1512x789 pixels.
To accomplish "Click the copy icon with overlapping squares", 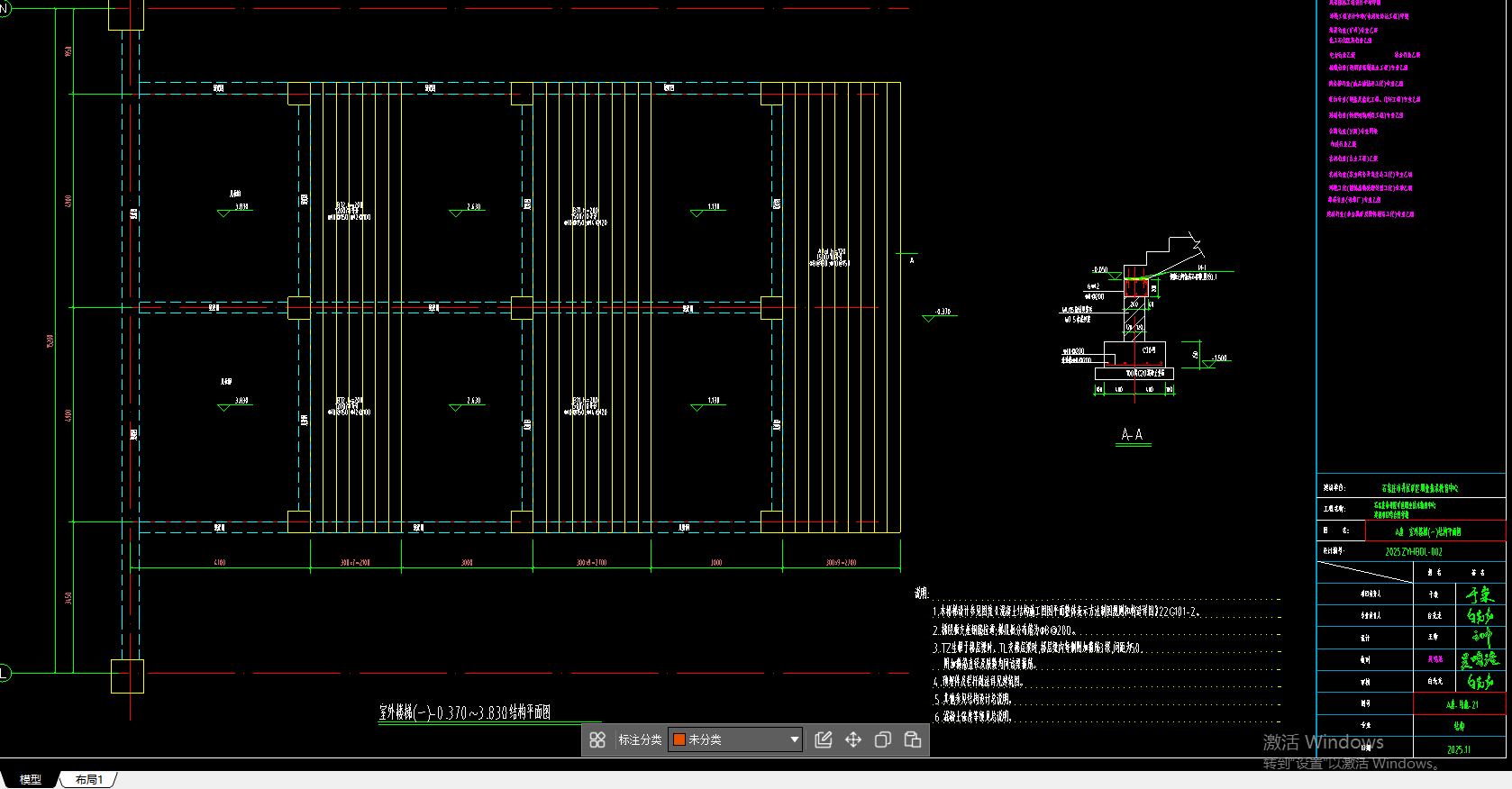I will pyautogui.click(x=883, y=739).
